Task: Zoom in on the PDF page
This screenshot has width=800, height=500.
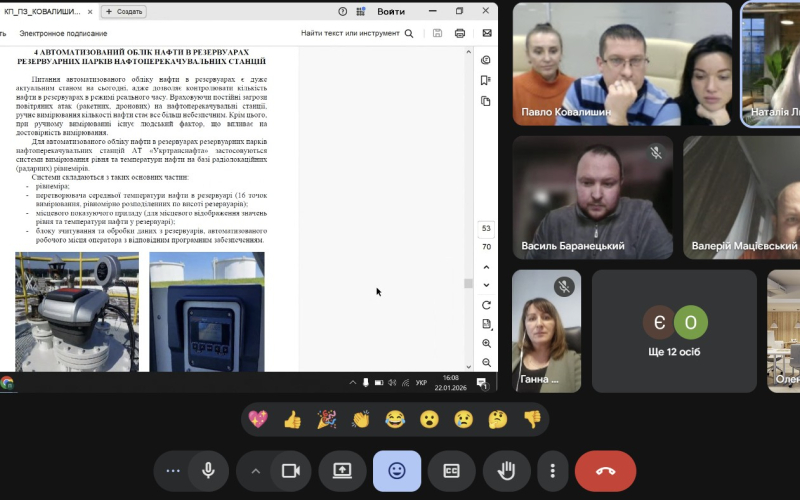Action: 486,343
